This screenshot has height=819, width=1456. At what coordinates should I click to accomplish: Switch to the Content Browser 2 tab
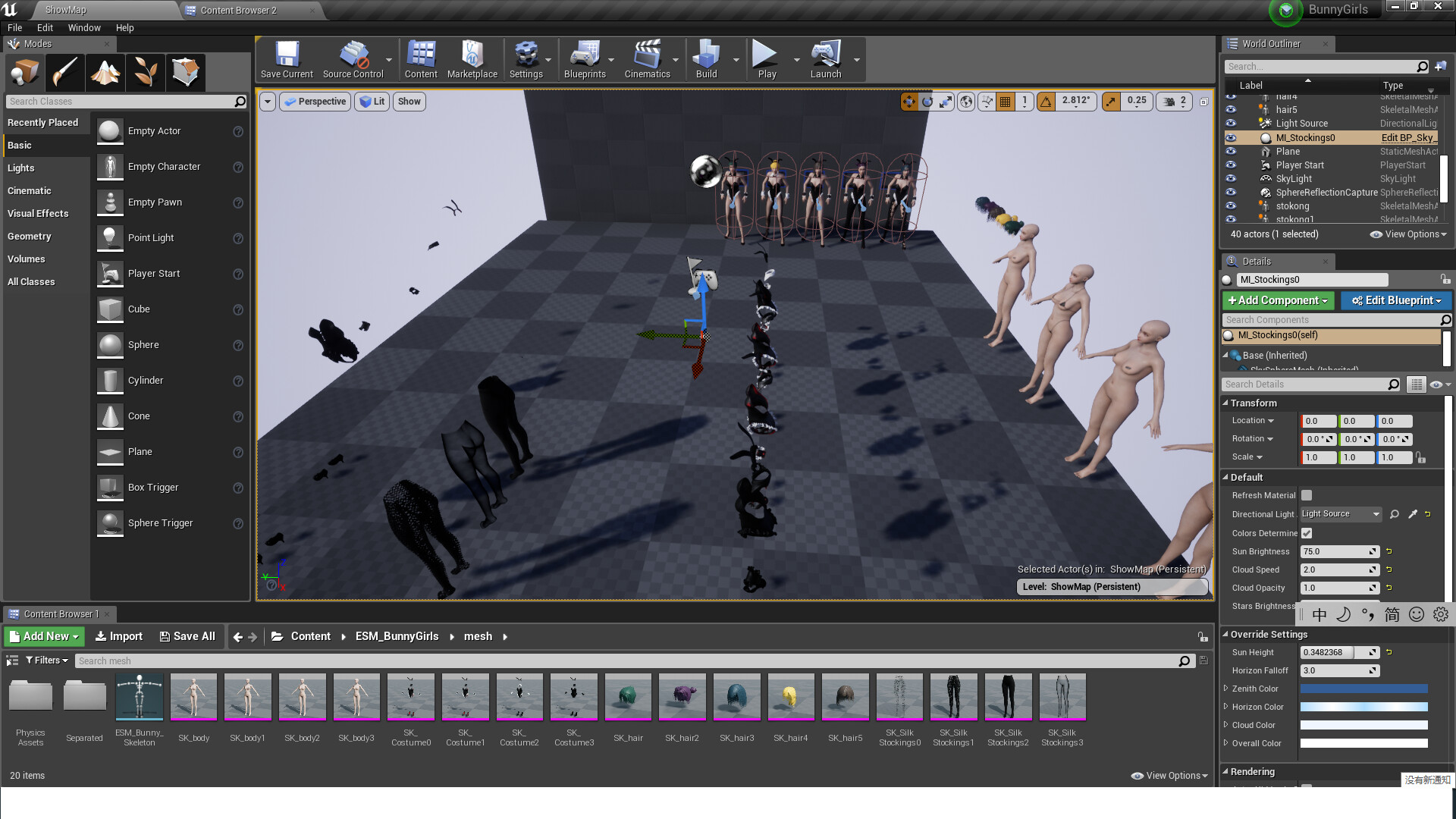pyautogui.click(x=238, y=11)
